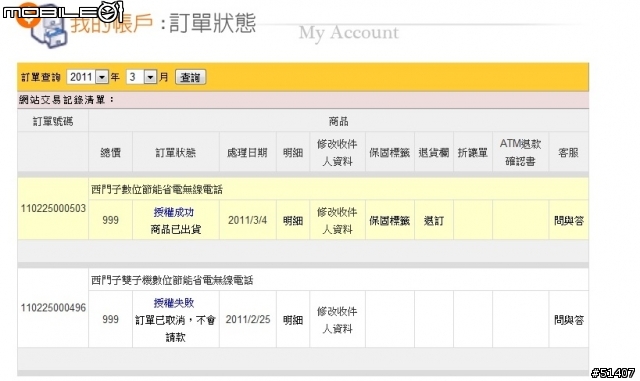This screenshot has width=640, height=381.
Task: Click the 客服 column header
Action: [569, 153]
